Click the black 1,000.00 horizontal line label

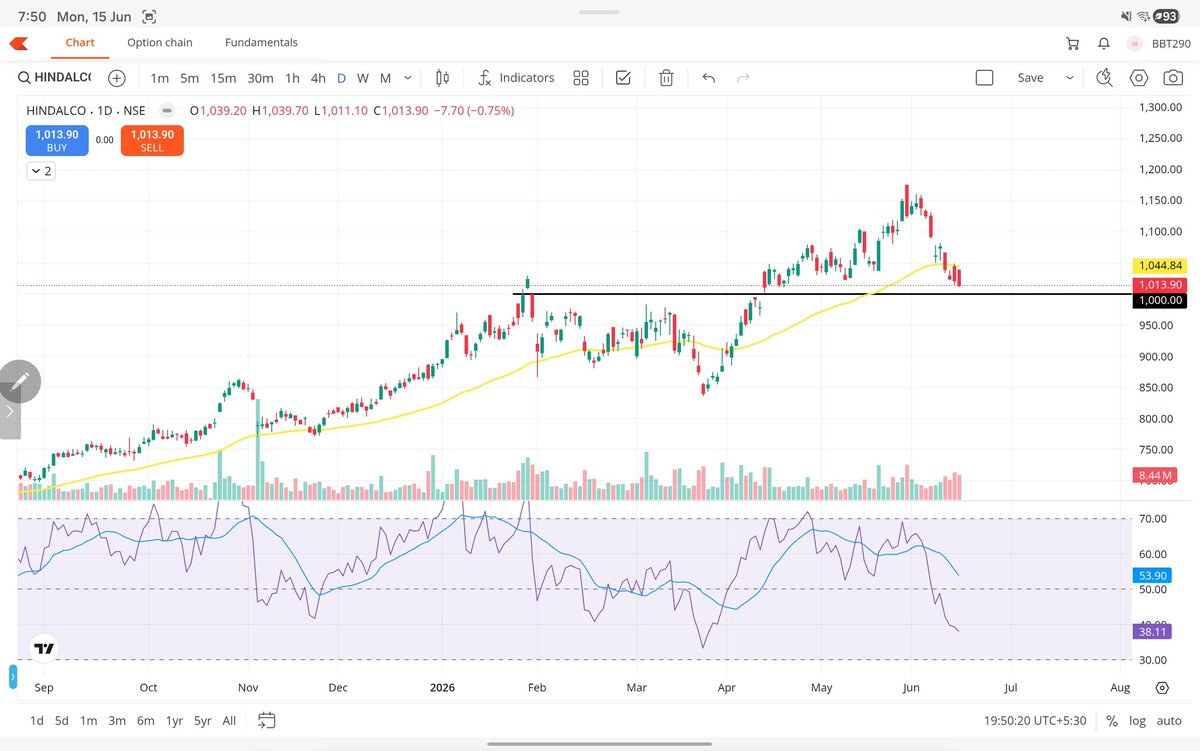coord(1159,300)
